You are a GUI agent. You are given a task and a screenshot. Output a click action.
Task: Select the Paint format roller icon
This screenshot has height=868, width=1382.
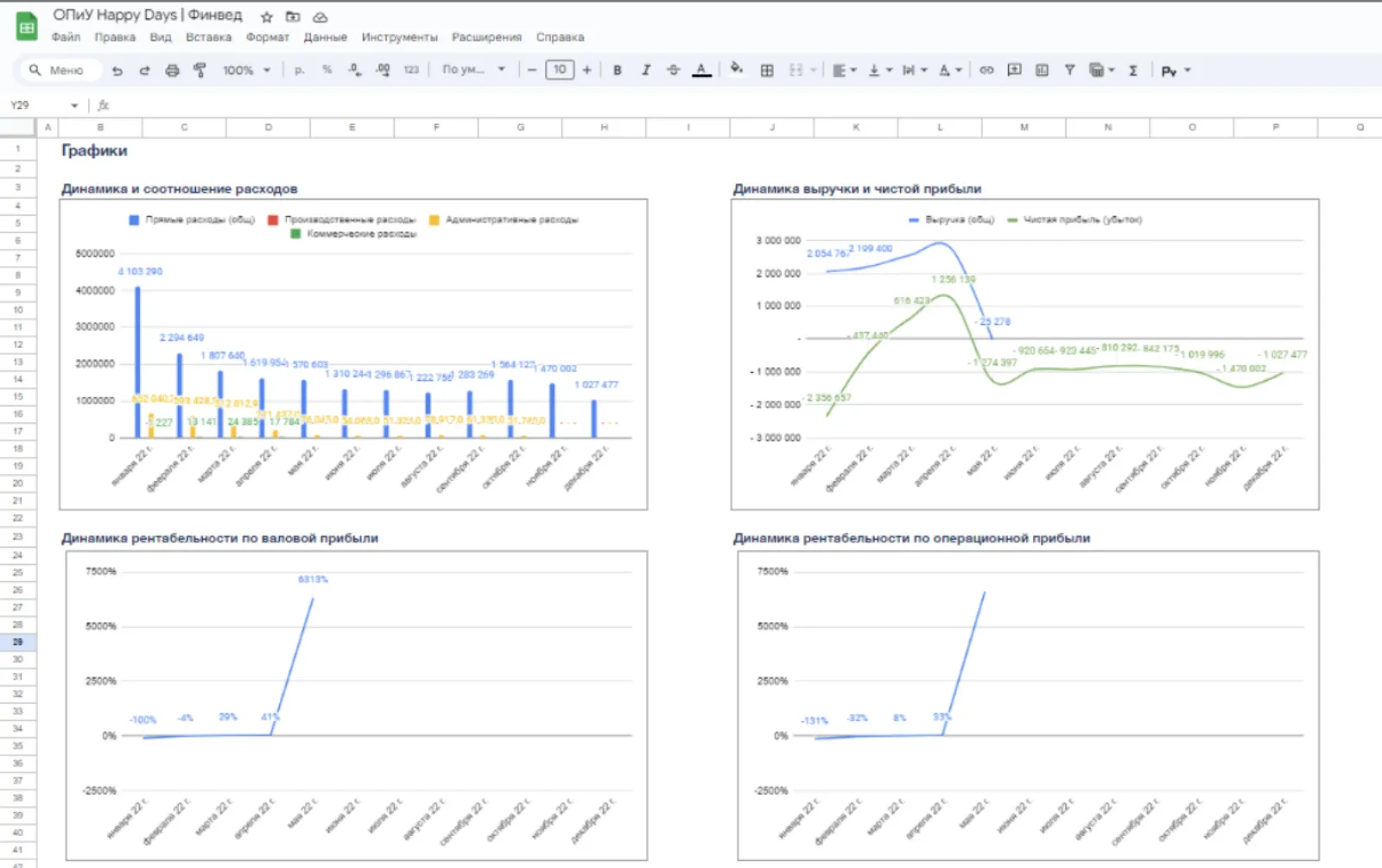coord(200,71)
